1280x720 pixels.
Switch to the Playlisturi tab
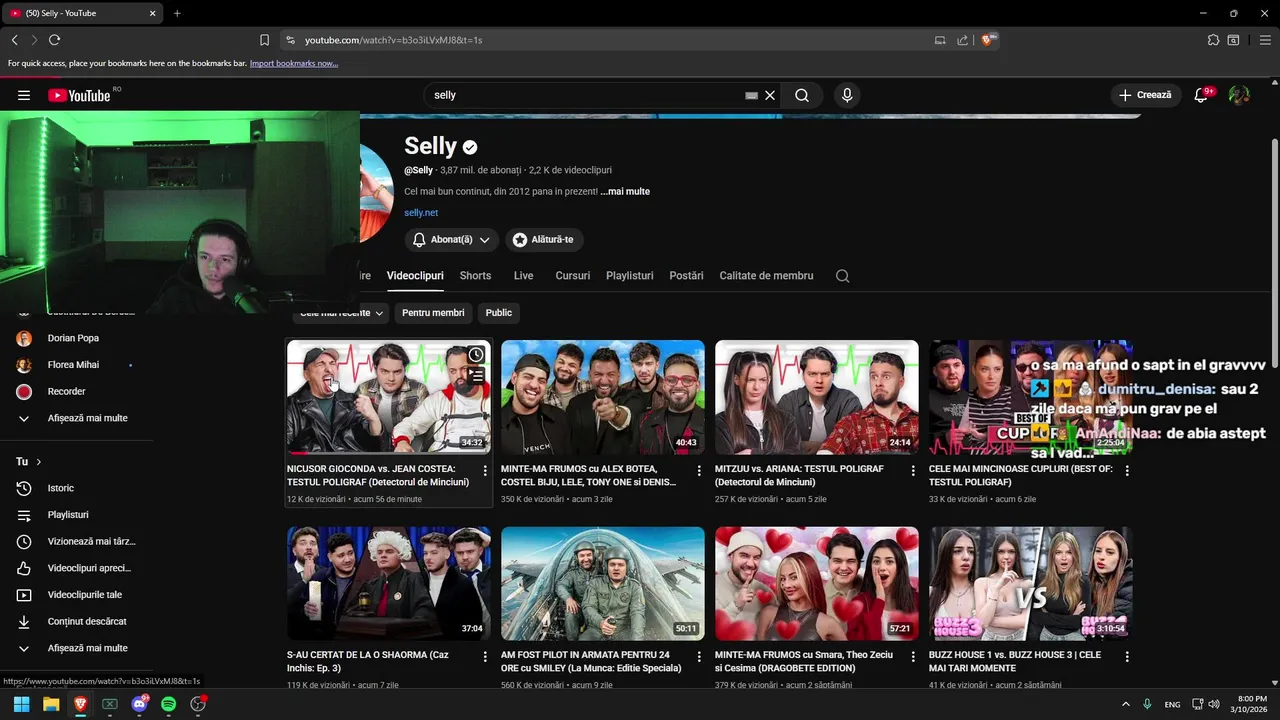tap(630, 276)
